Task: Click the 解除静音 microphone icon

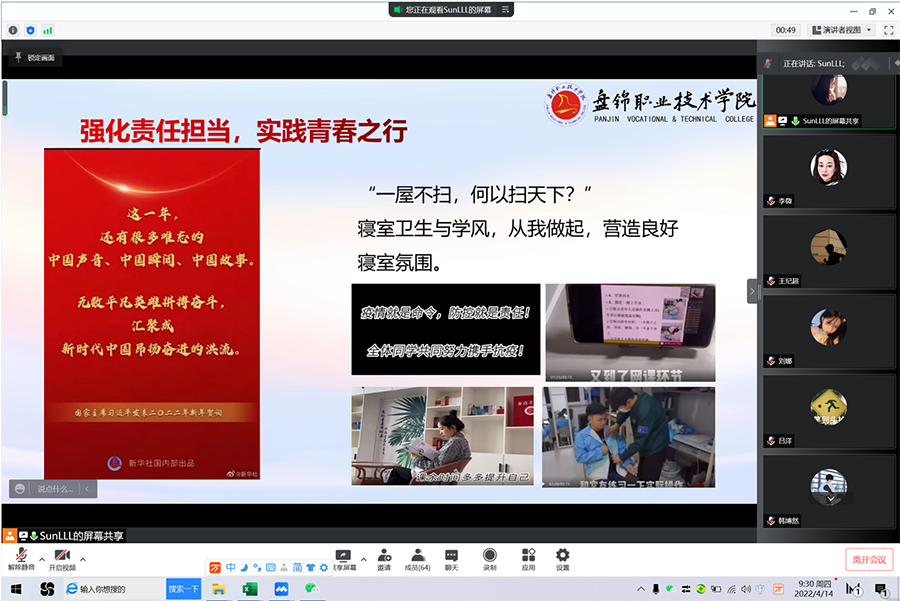Action: point(21,555)
